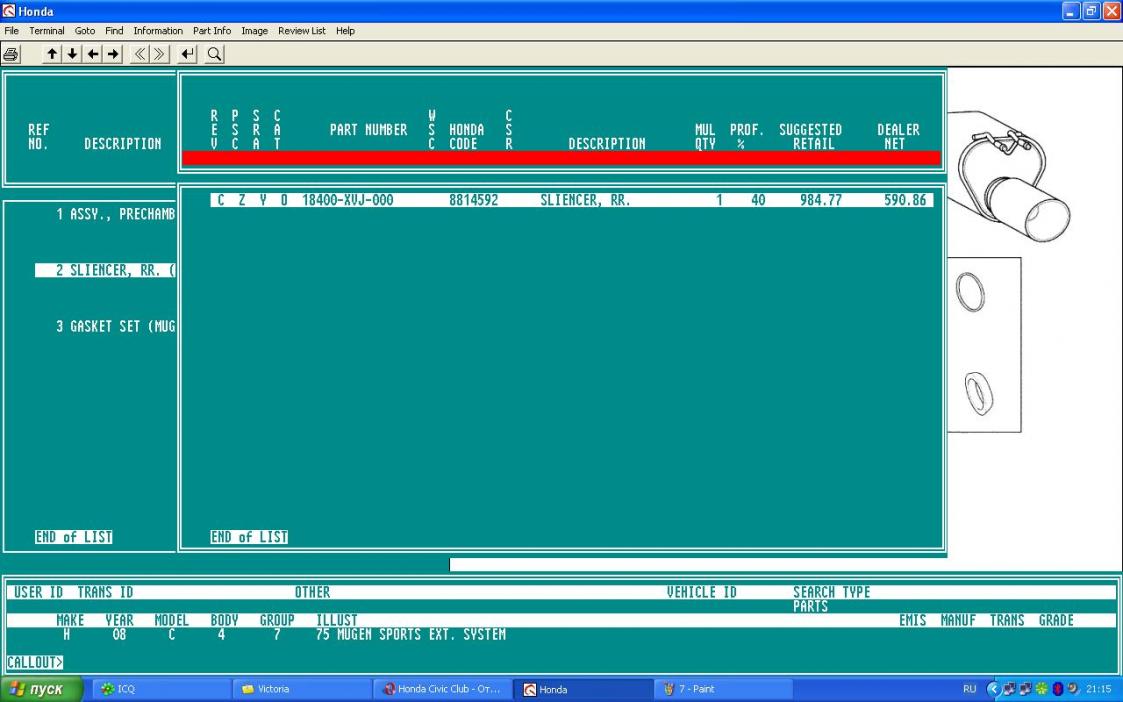
Task: Click the Bluetooth icon in system tray
Action: click(1057, 689)
